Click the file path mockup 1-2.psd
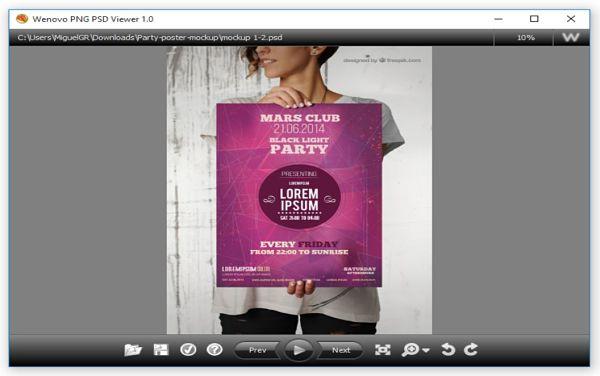 pos(150,37)
